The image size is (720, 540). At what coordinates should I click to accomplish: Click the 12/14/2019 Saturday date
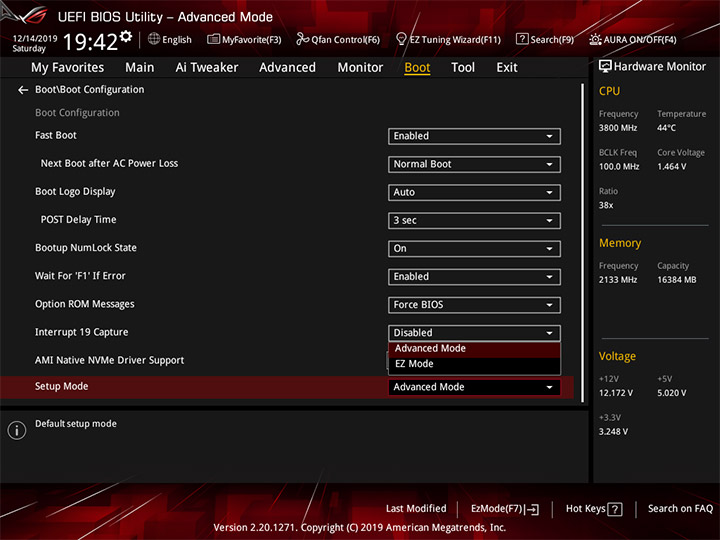point(34,43)
